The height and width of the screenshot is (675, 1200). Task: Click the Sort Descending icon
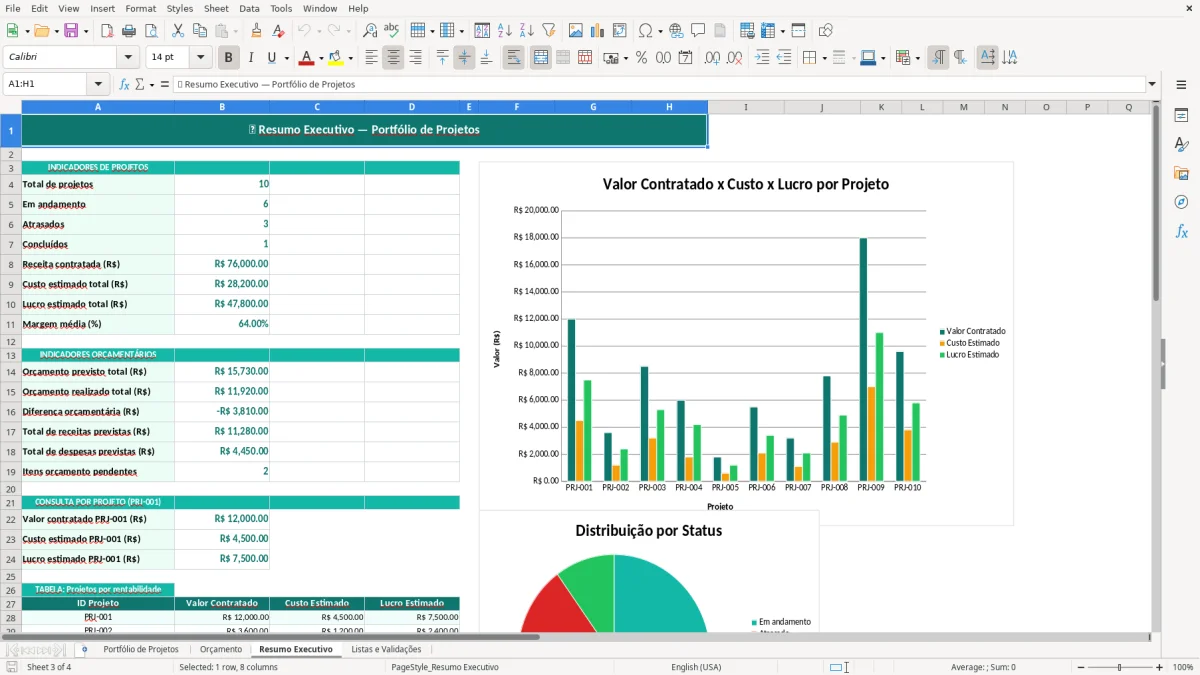click(526, 31)
